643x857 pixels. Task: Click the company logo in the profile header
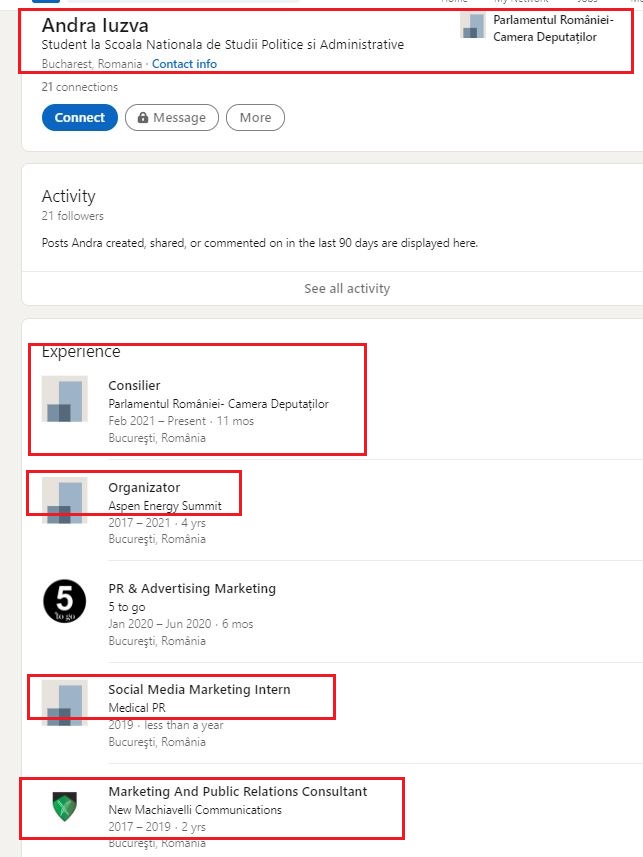pyautogui.click(x=473, y=26)
